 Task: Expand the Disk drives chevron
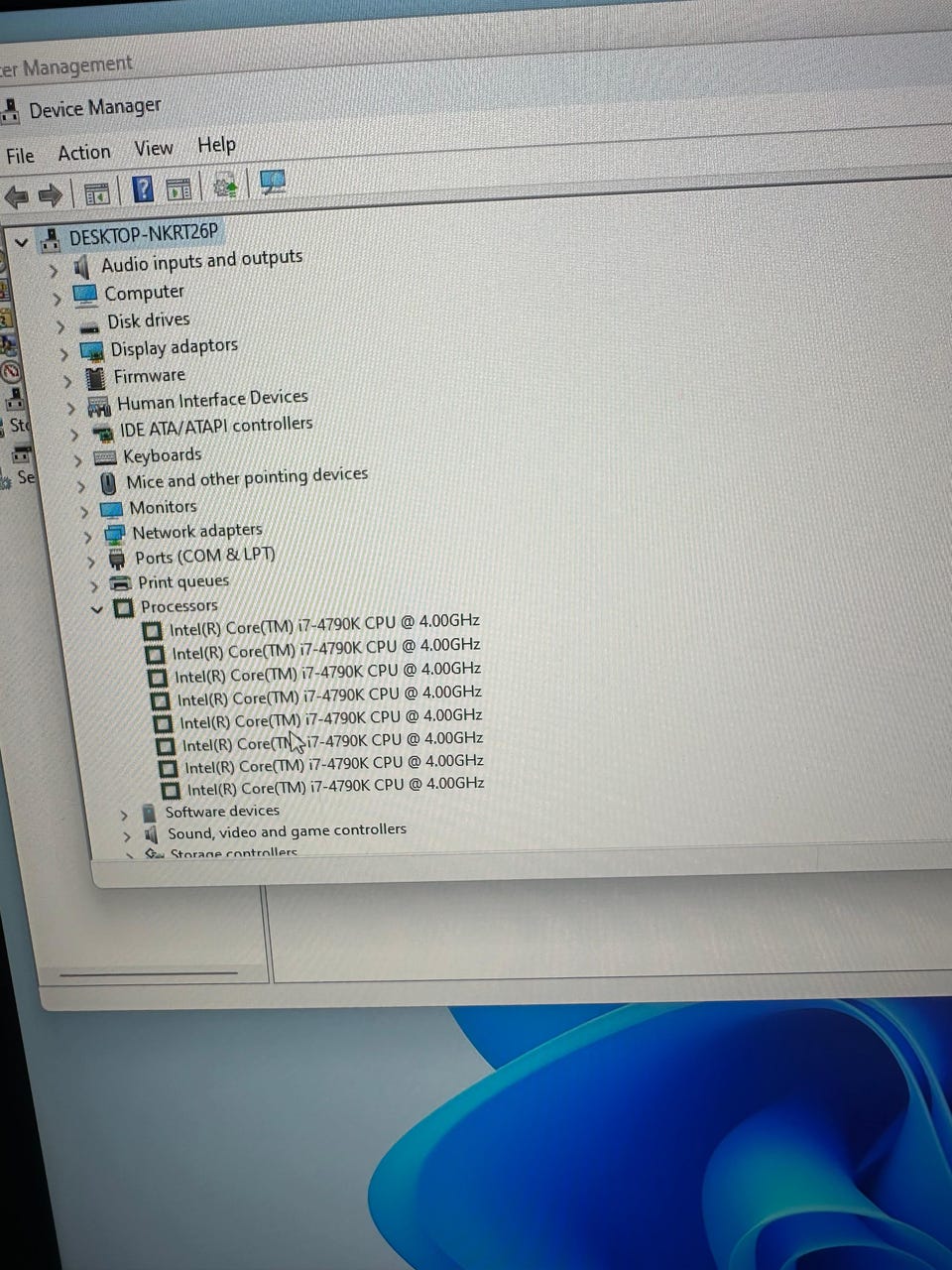coord(61,325)
